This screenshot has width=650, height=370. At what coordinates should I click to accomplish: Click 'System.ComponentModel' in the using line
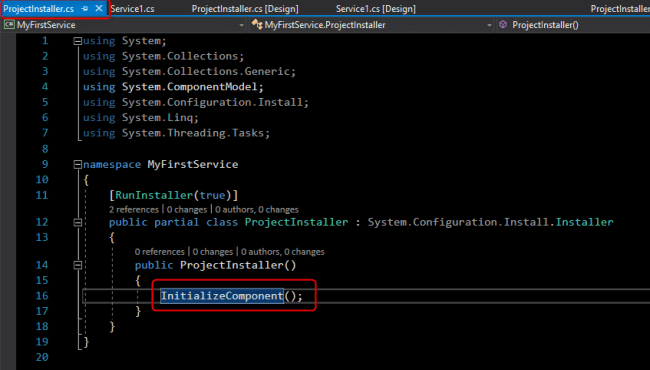[x=189, y=87]
